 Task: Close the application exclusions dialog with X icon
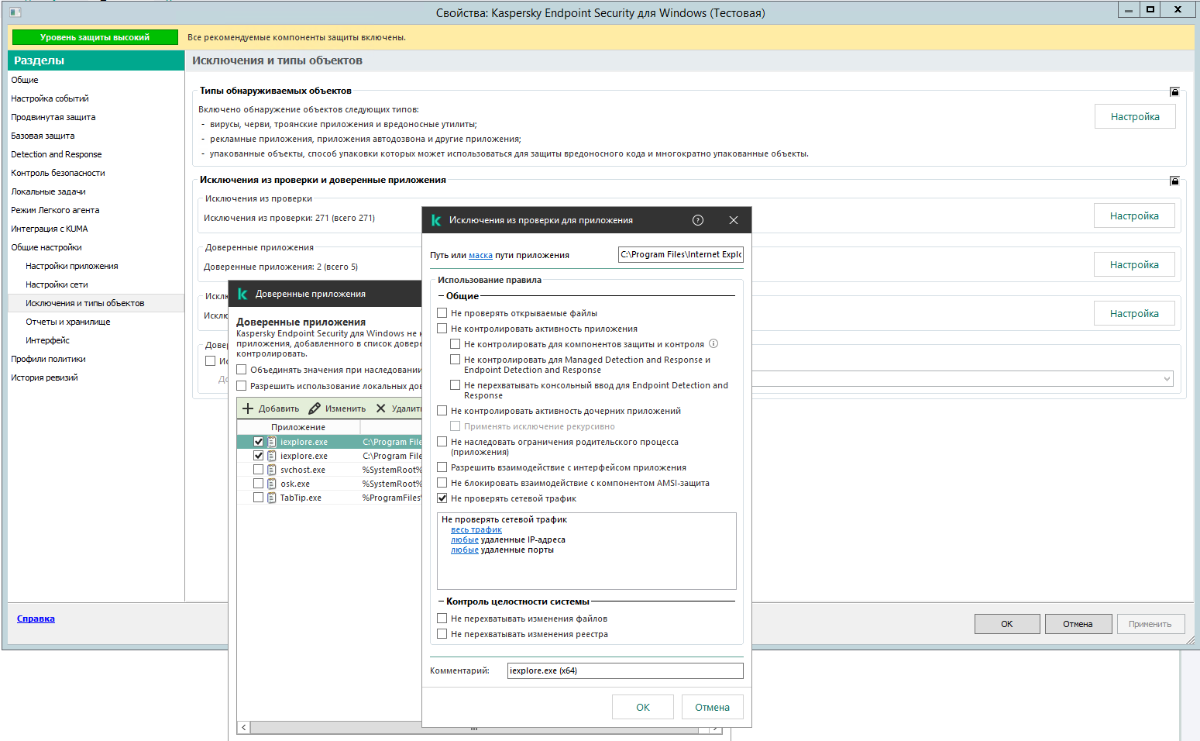click(733, 220)
